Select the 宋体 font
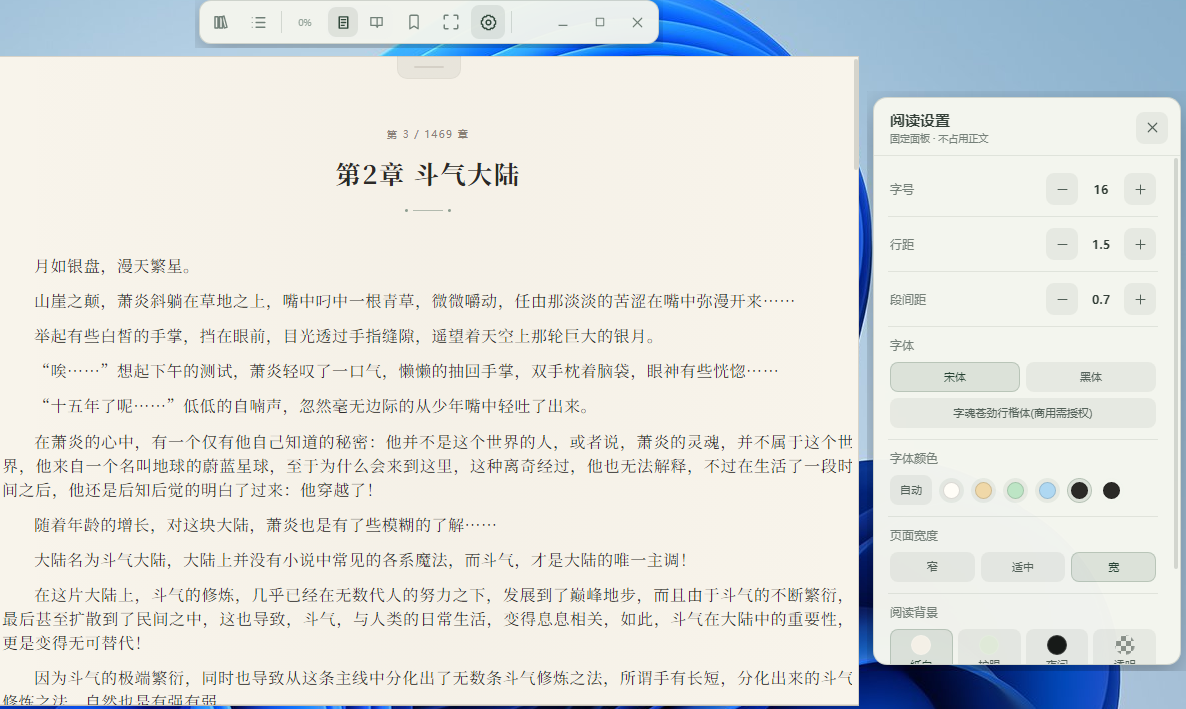This screenshot has width=1186, height=709. tap(955, 377)
